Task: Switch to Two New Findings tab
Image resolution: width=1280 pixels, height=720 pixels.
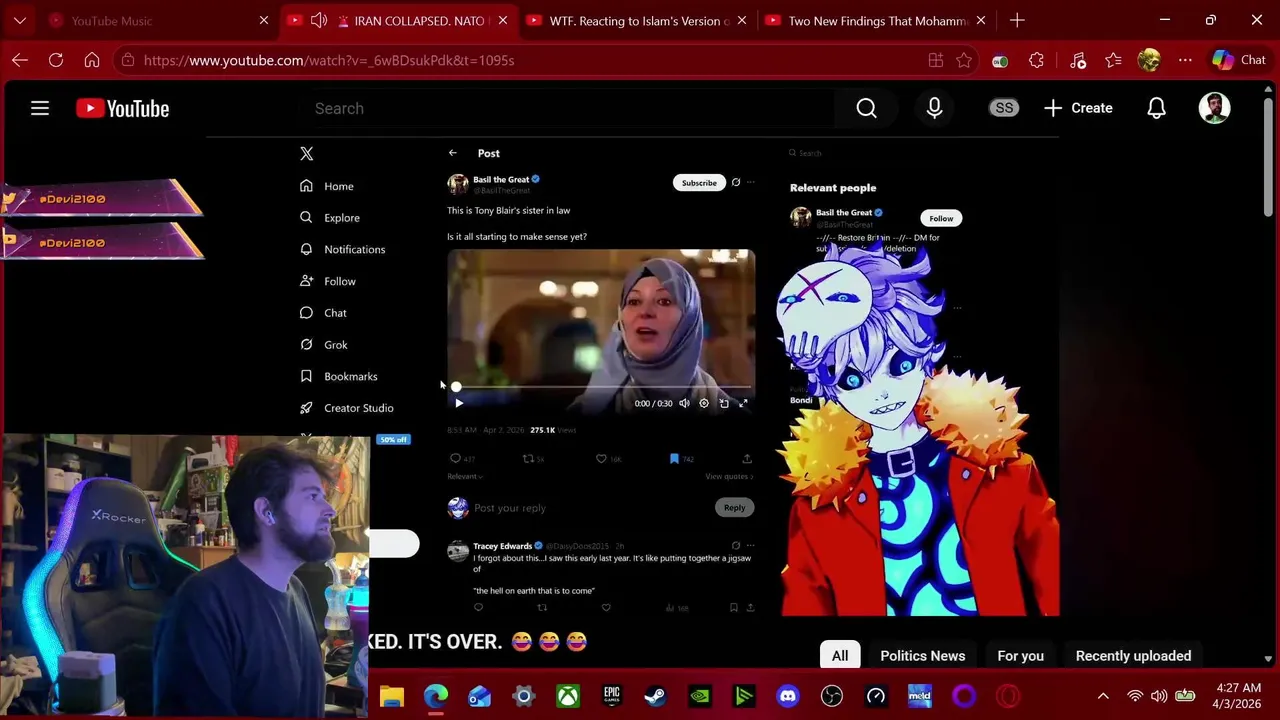Action: [x=875, y=20]
